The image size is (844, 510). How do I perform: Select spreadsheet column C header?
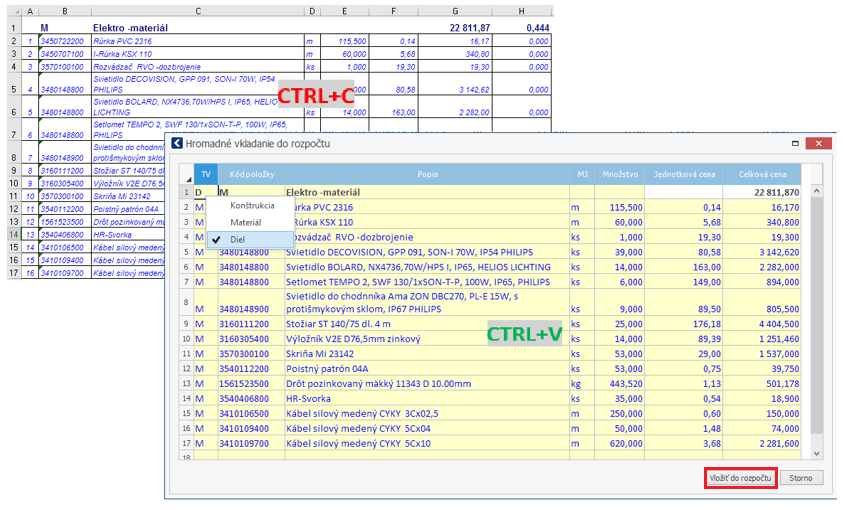tap(198, 11)
